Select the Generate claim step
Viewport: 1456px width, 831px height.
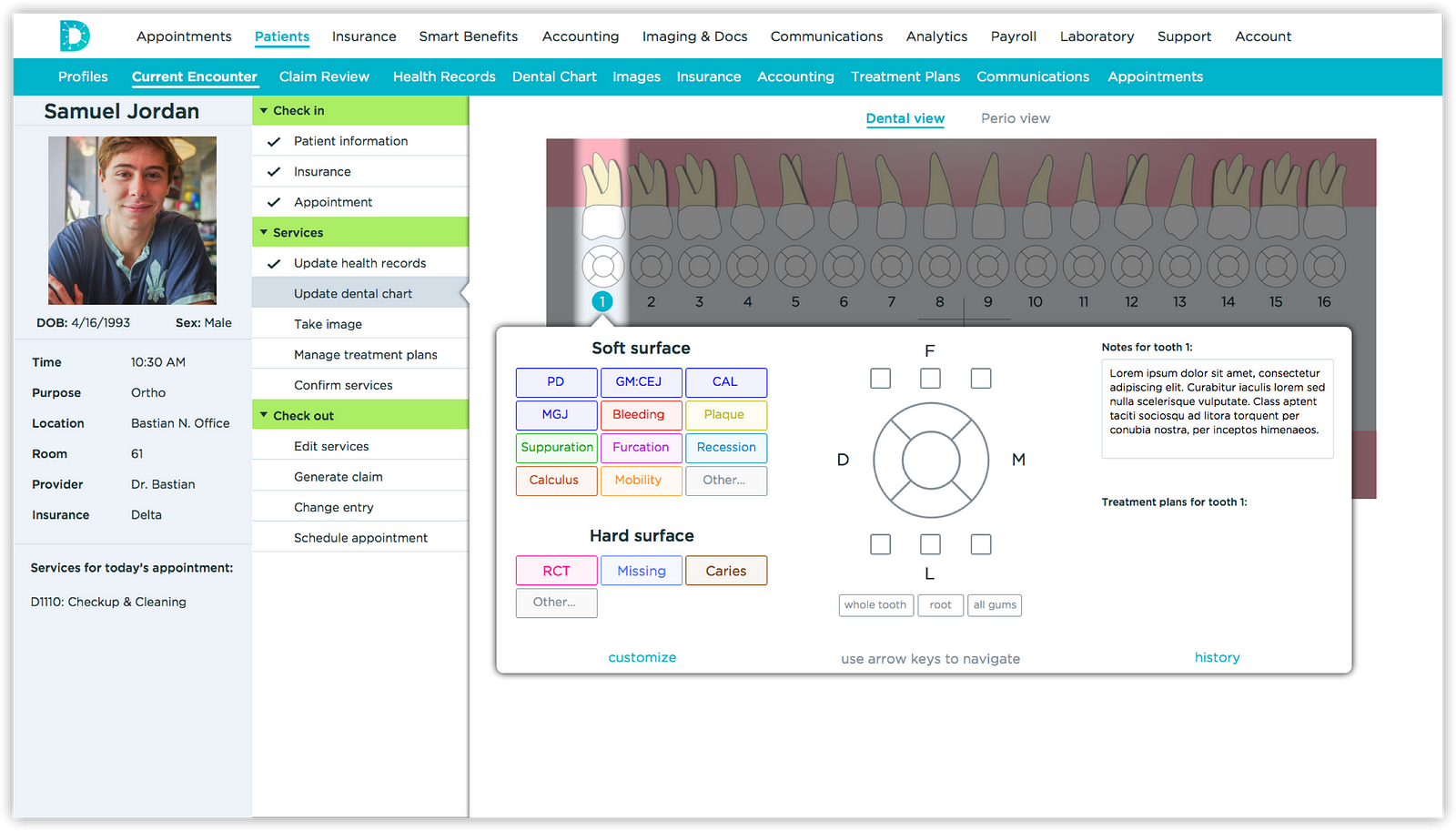coord(360,476)
